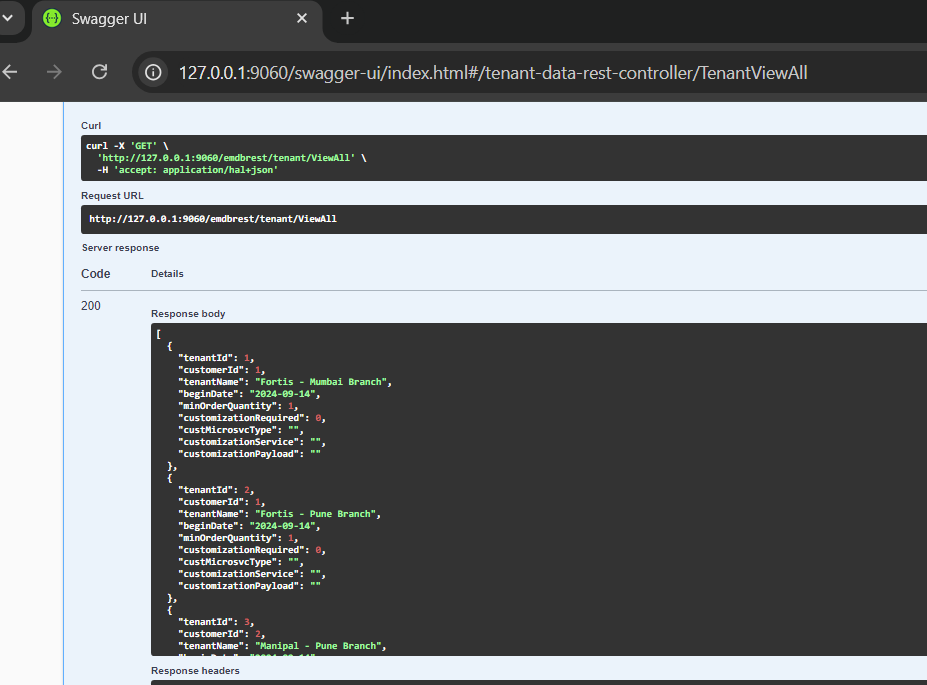Screen dimensions: 927x685
Task: Click the browser back arrow
Action: coord(10,72)
